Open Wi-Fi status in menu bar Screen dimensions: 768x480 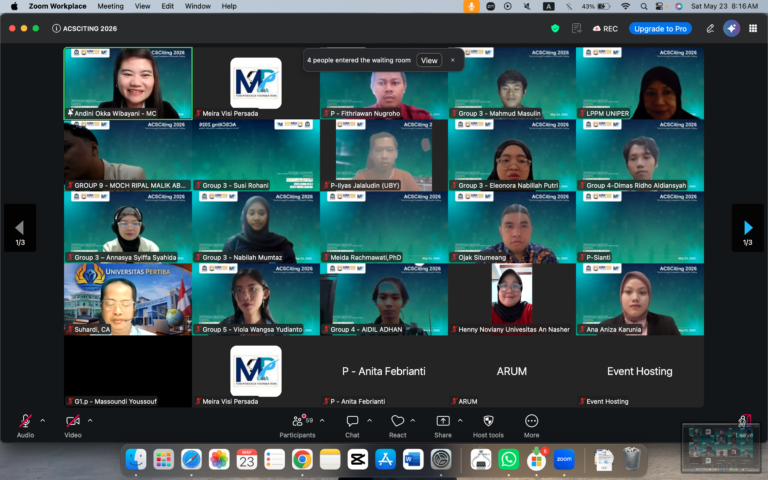coord(625,6)
